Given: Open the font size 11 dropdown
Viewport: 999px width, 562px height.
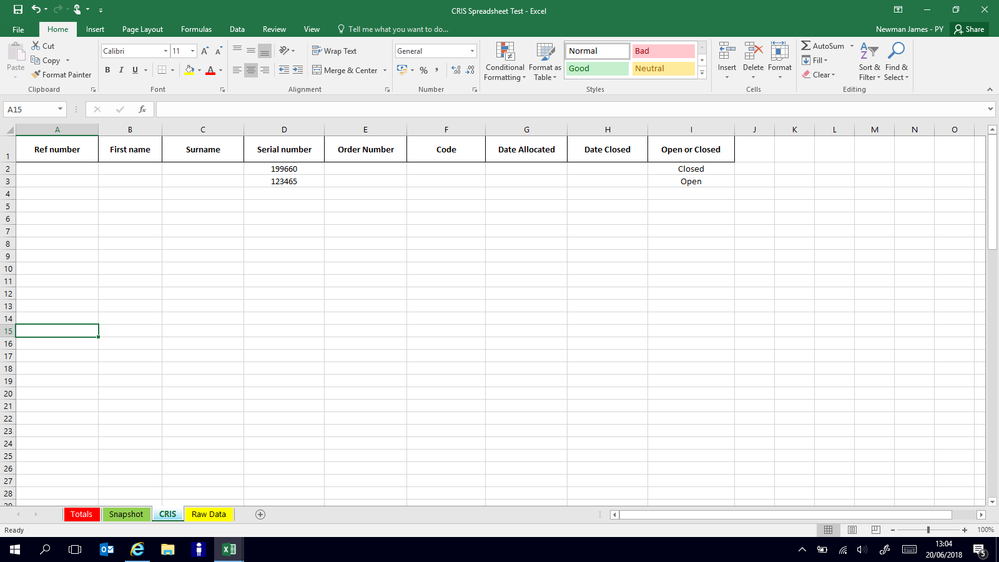Looking at the screenshot, I should click(192, 51).
